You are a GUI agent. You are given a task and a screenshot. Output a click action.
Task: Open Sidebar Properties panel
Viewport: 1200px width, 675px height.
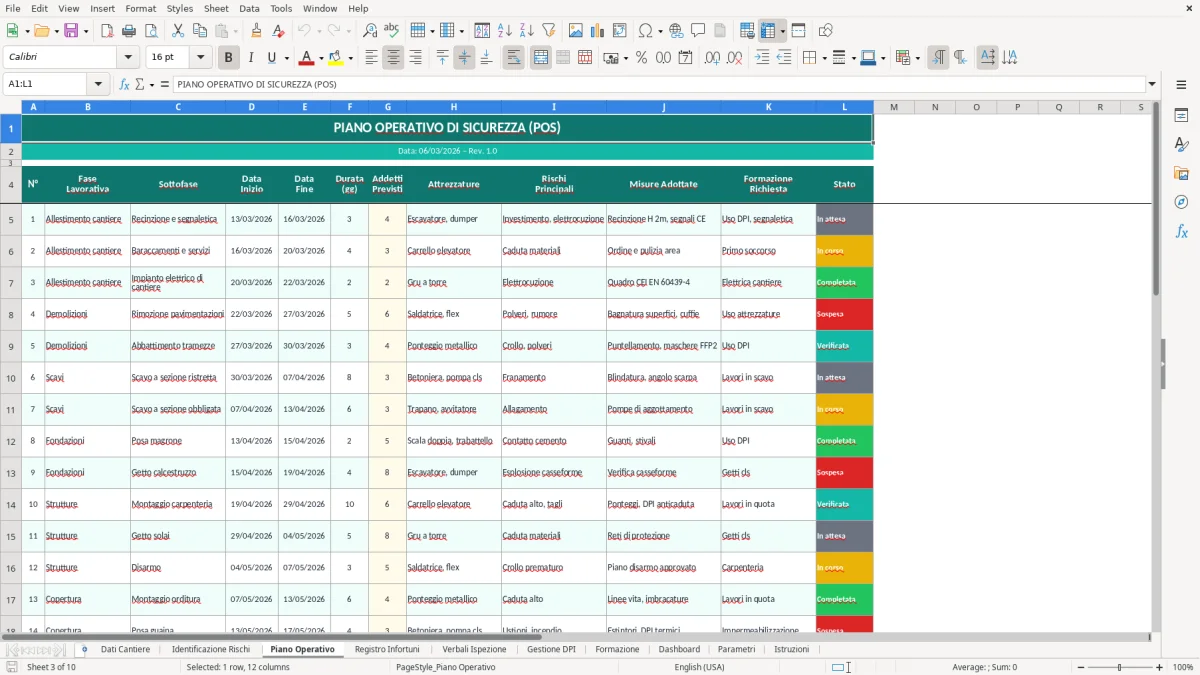click(x=1181, y=116)
